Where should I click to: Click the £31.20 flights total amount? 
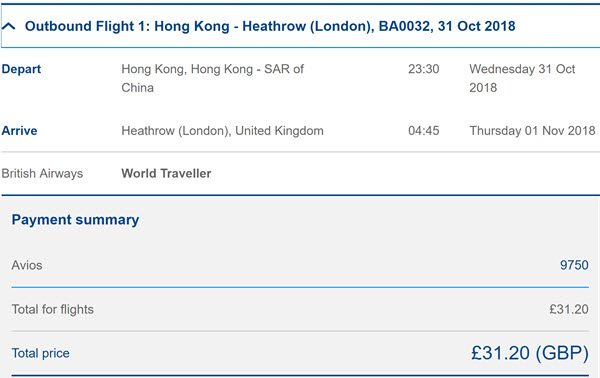(569, 309)
